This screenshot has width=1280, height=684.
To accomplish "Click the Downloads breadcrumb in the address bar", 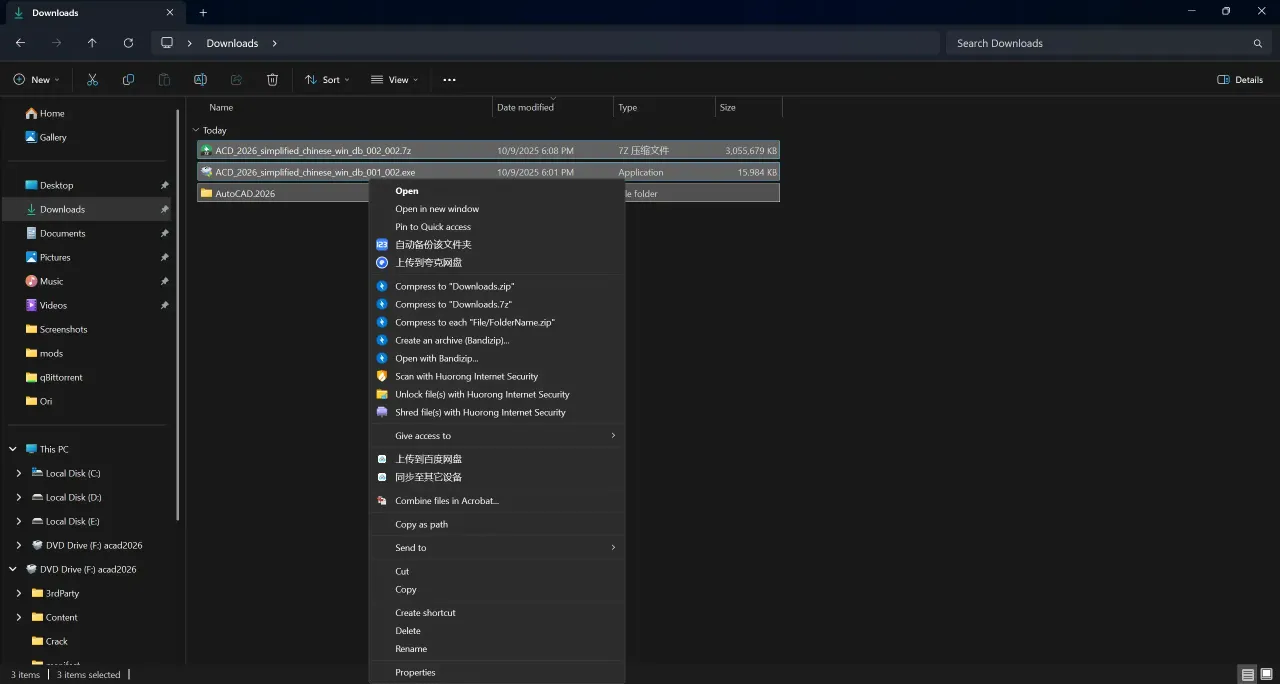I will click(232, 43).
